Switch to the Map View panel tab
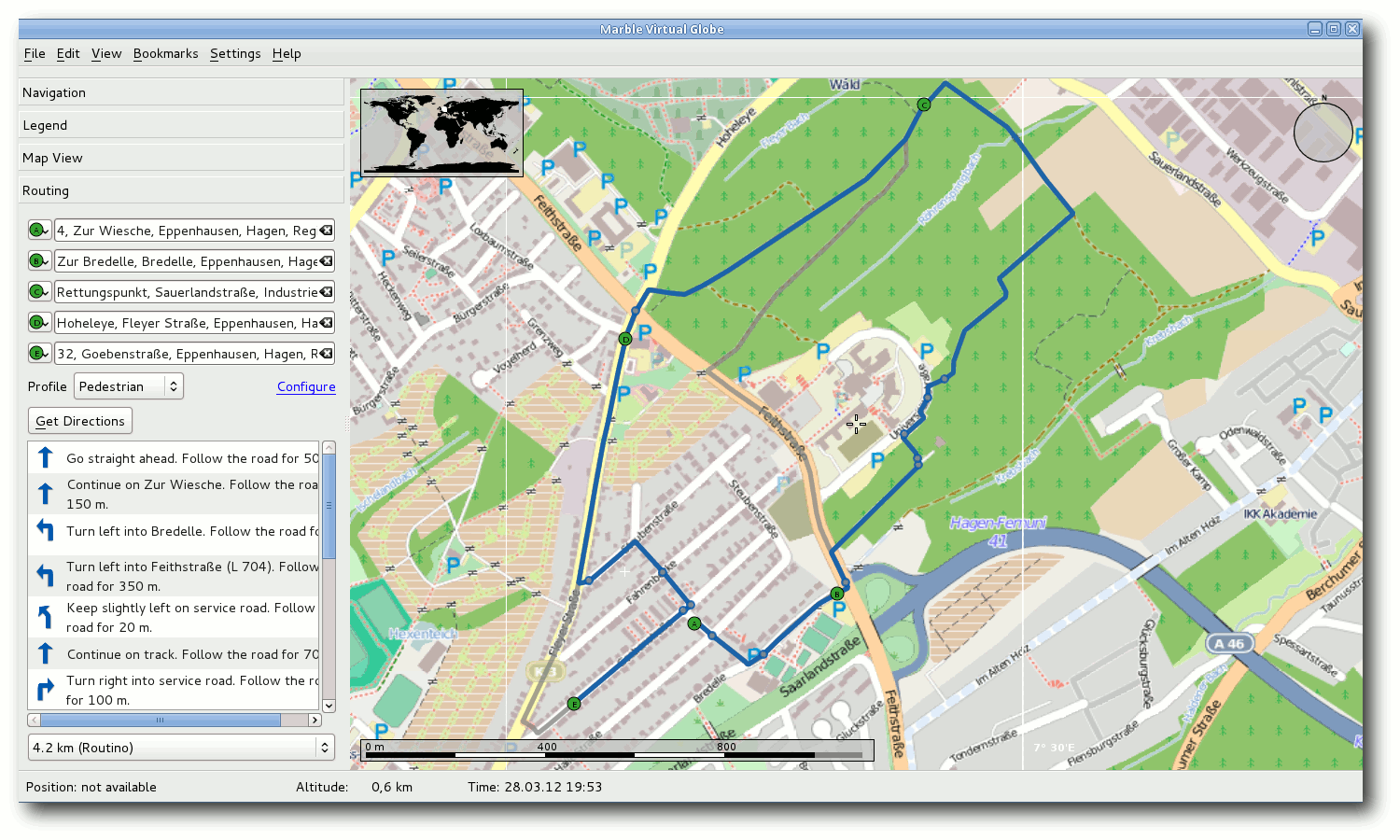The height and width of the screenshot is (840, 1400). [181, 158]
